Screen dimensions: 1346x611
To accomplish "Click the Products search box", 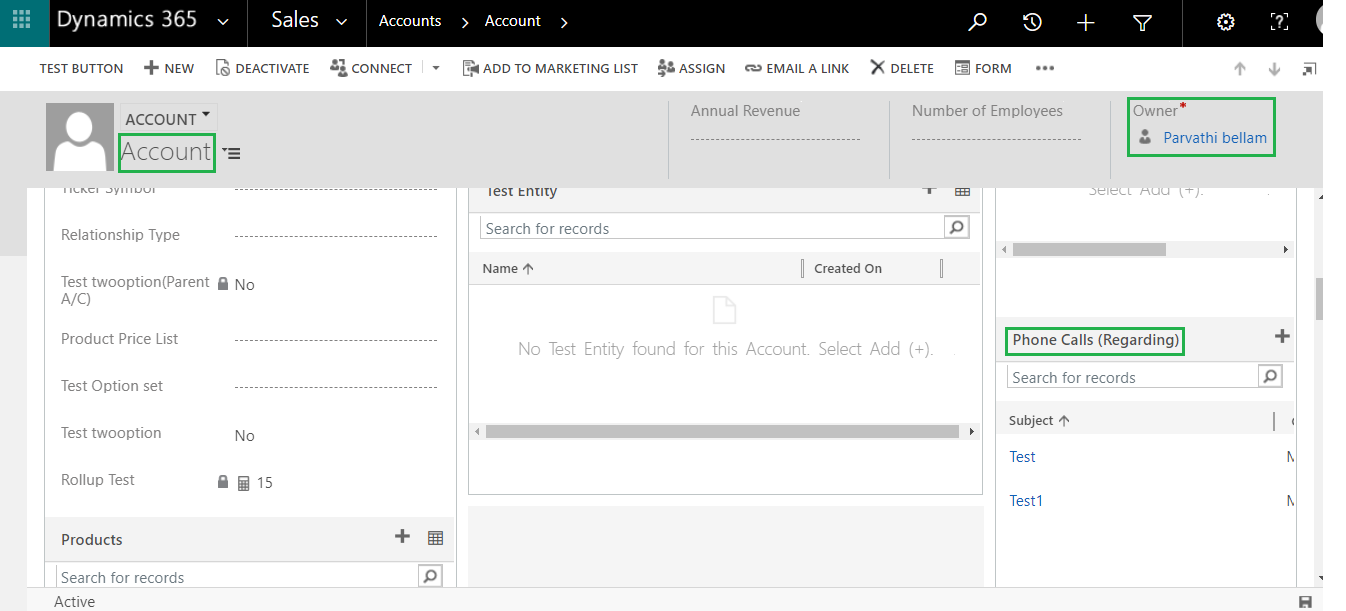I will (237, 577).
